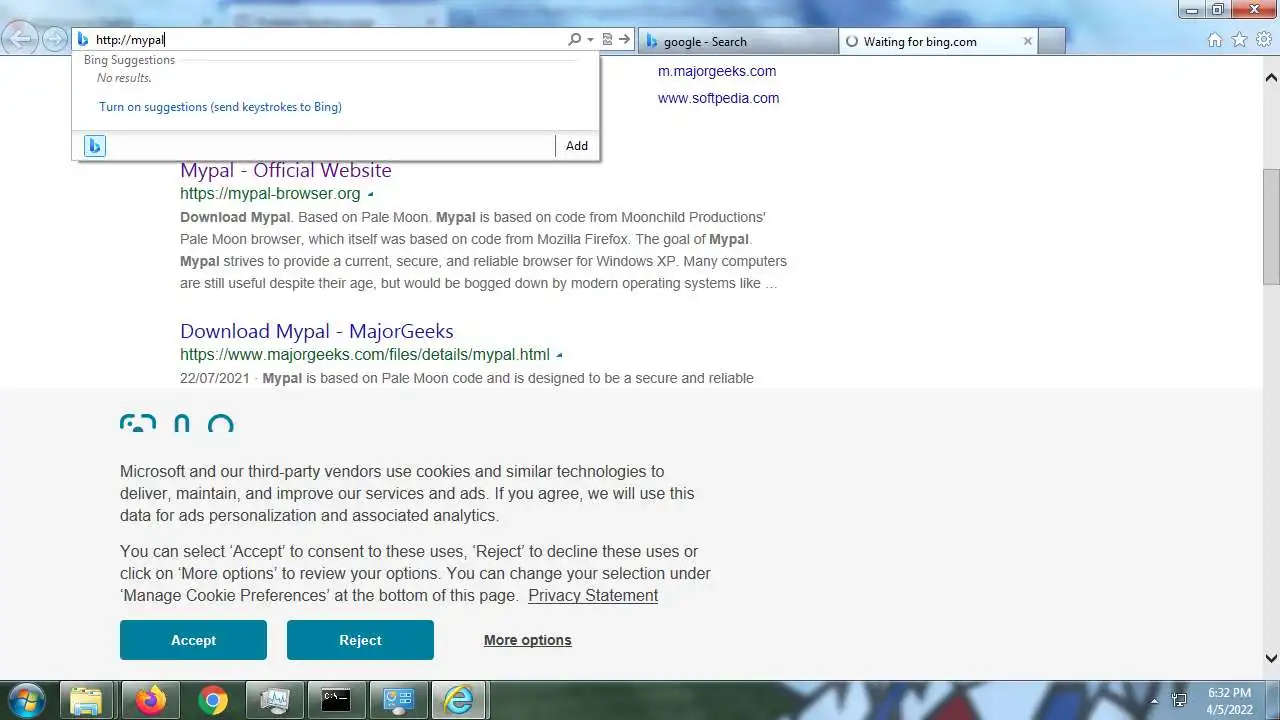Click the Internet Explorer taskbar icon

[459, 700]
